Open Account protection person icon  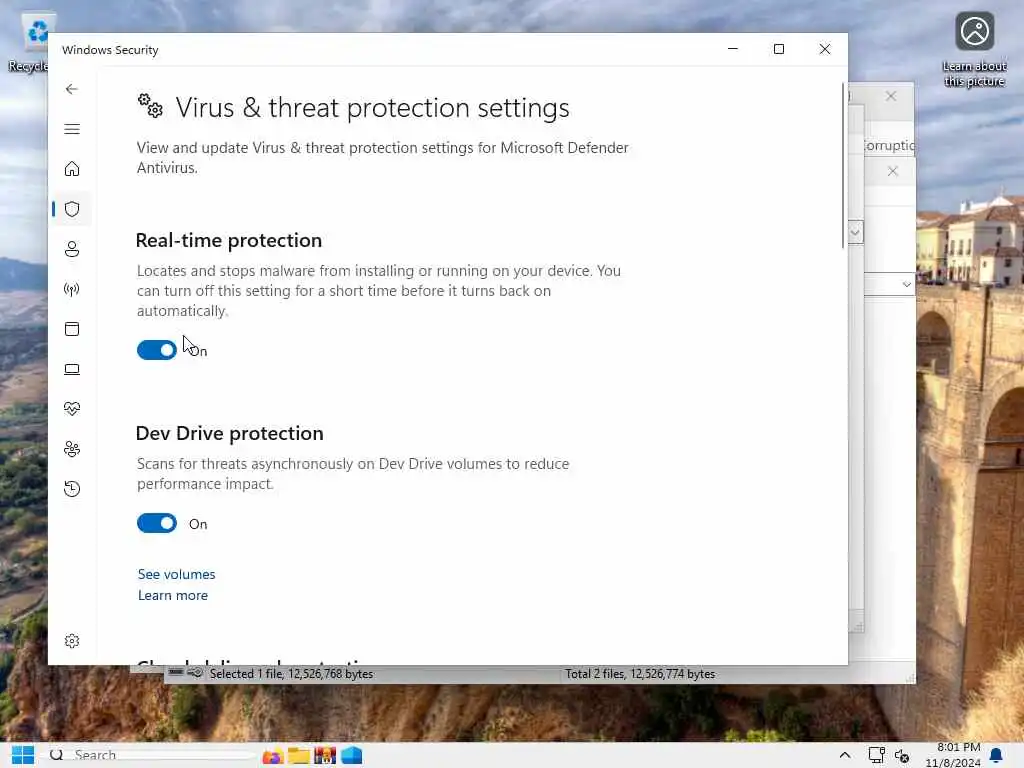tap(72, 249)
